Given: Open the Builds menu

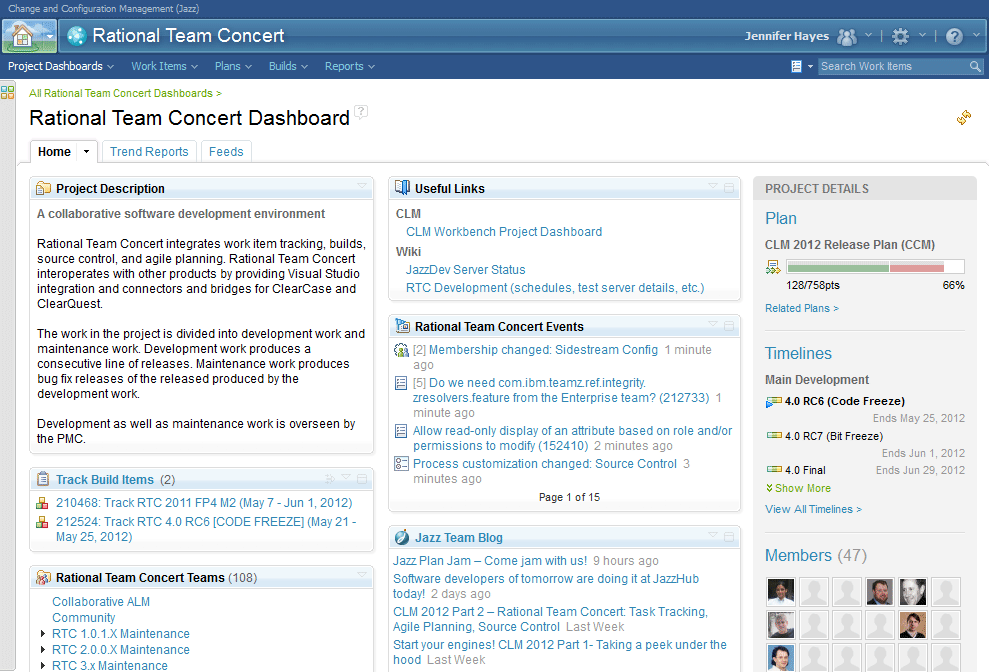Looking at the screenshot, I should click(288, 66).
